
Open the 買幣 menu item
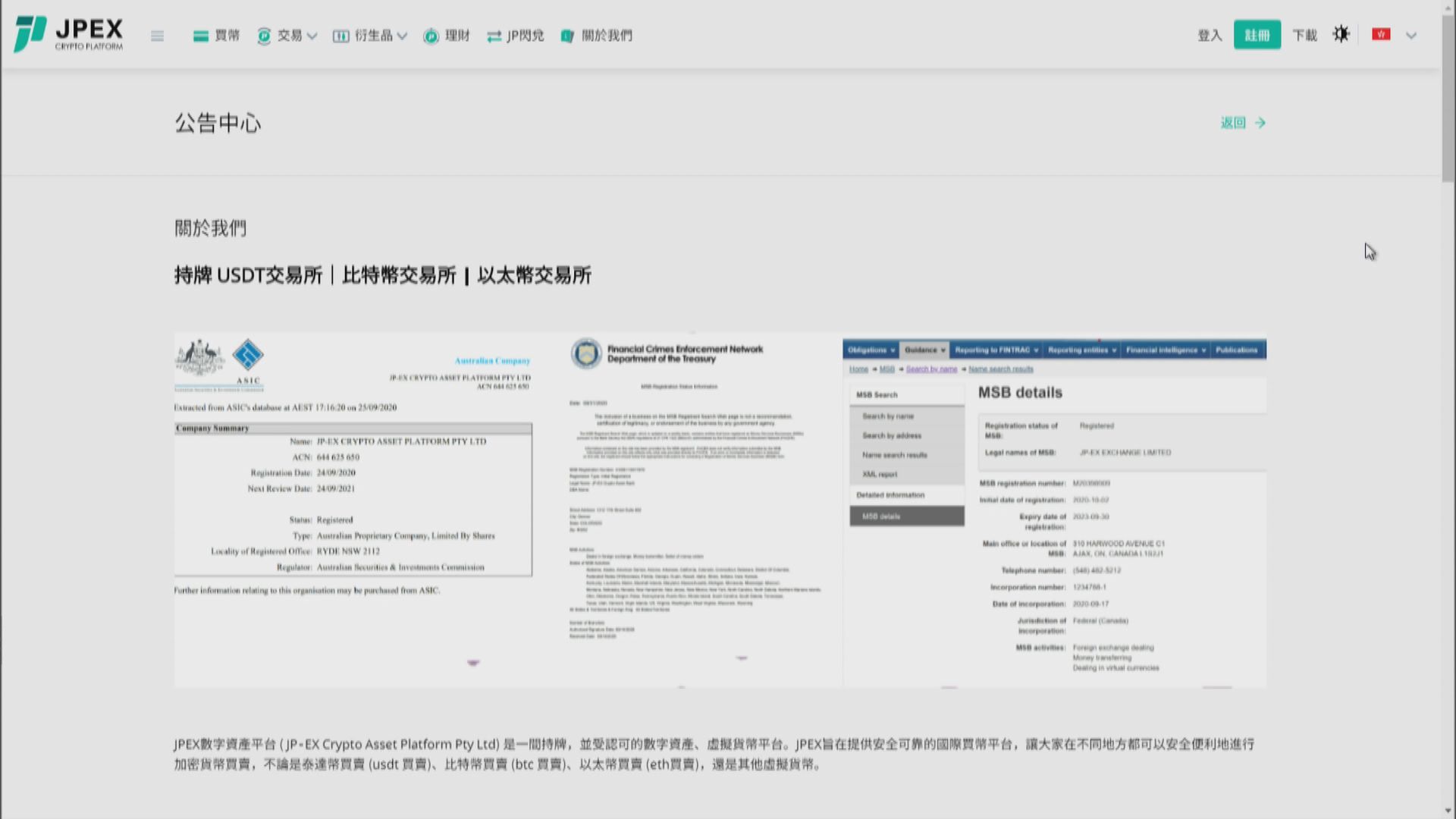click(224, 35)
